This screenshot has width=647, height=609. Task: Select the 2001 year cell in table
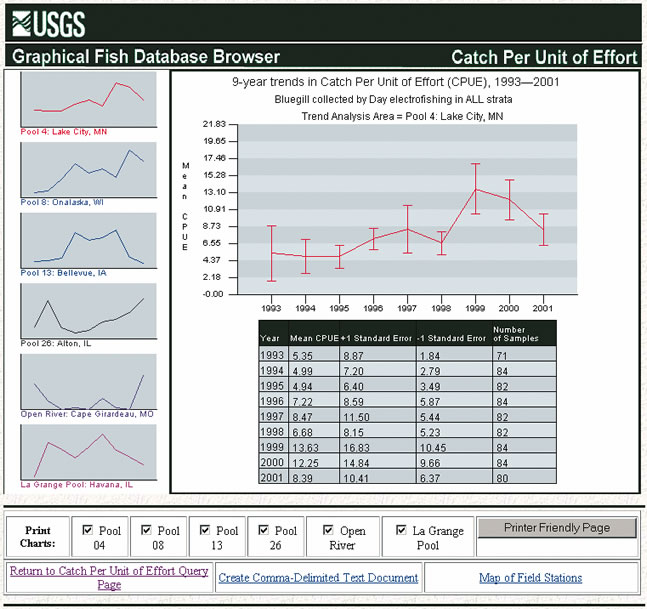pos(272,477)
